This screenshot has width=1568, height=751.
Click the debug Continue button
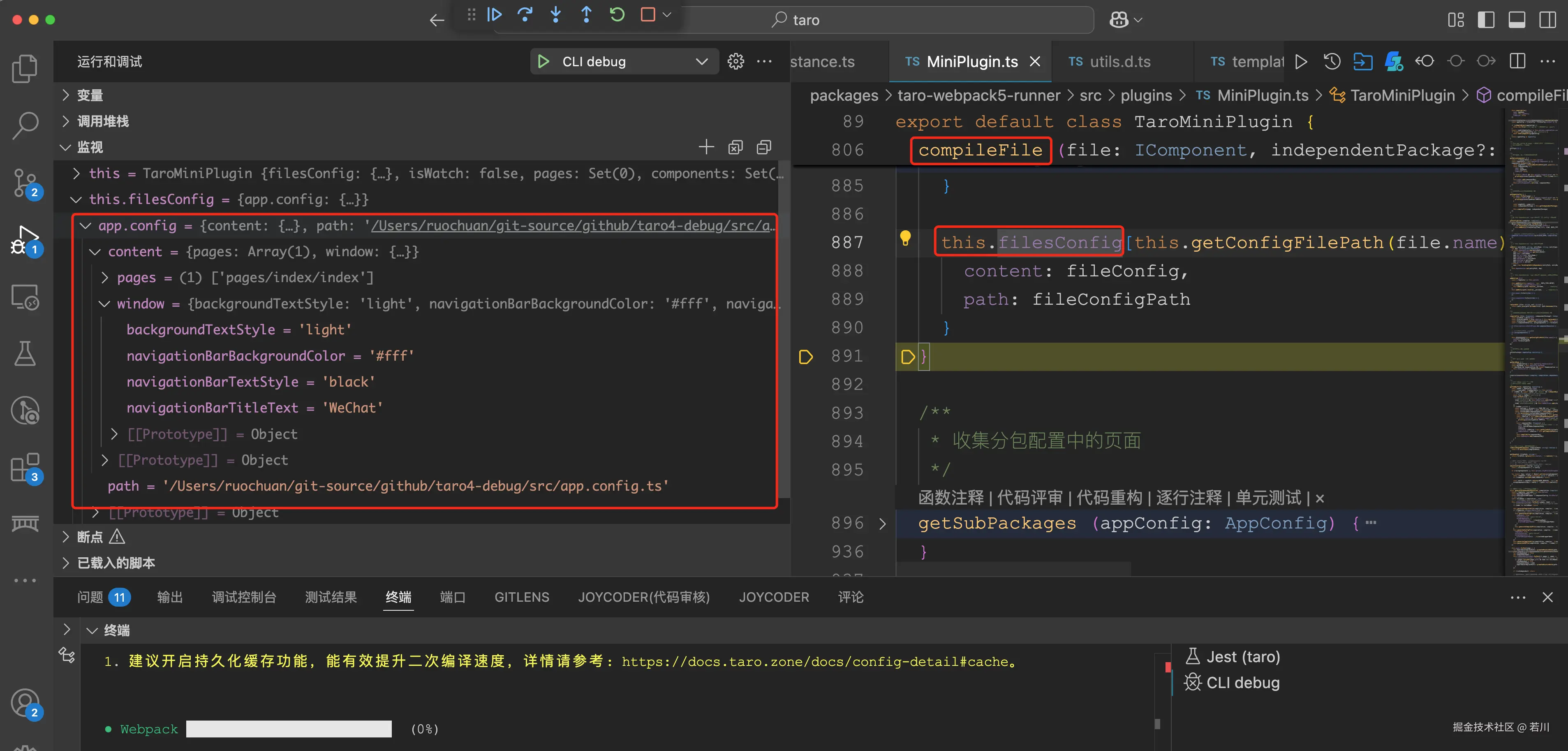pos(494,15)
